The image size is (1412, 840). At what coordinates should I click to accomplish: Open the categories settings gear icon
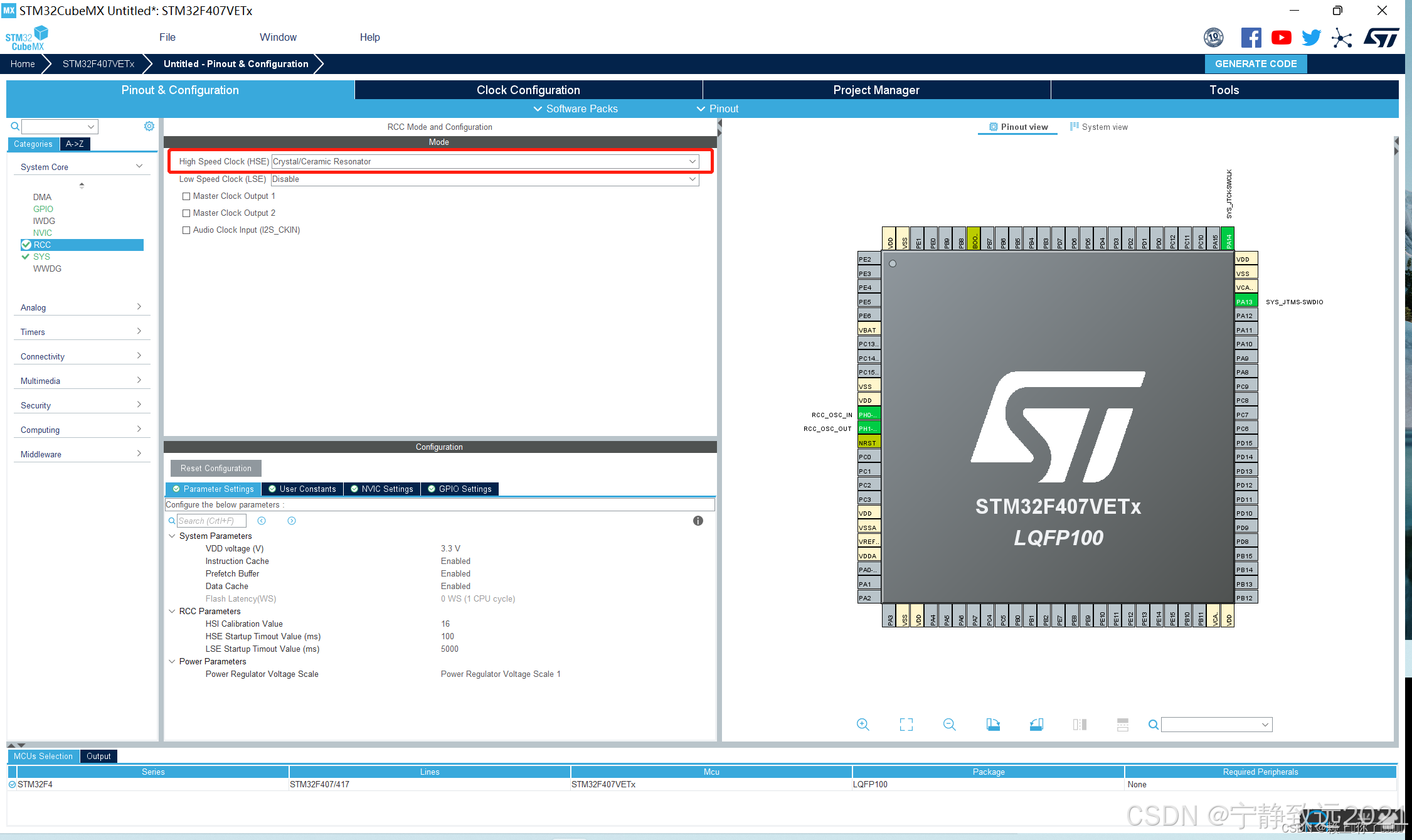(x=149, y=126)
